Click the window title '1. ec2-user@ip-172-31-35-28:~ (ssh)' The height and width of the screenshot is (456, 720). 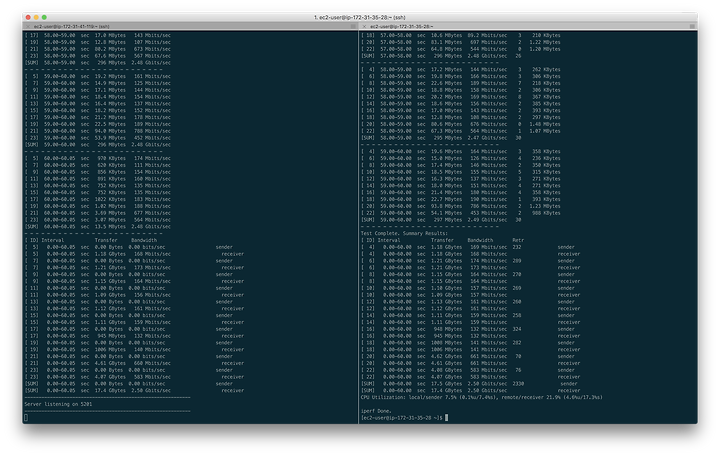tap(360, 17)
